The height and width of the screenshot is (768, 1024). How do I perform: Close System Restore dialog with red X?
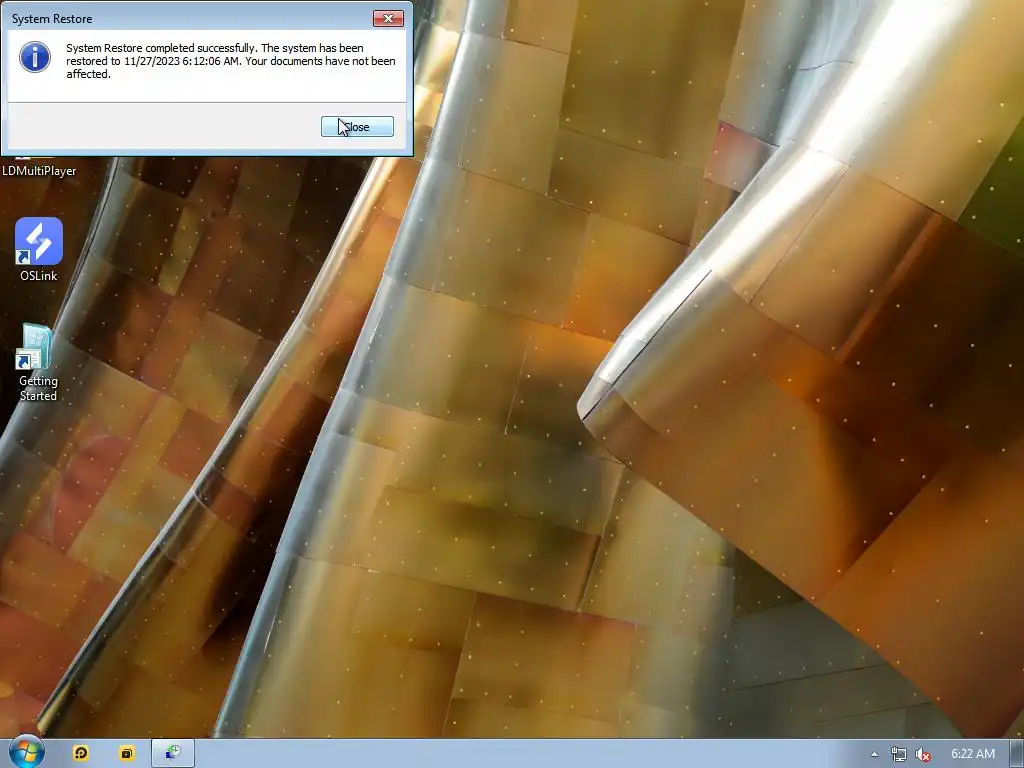(388, 18)
